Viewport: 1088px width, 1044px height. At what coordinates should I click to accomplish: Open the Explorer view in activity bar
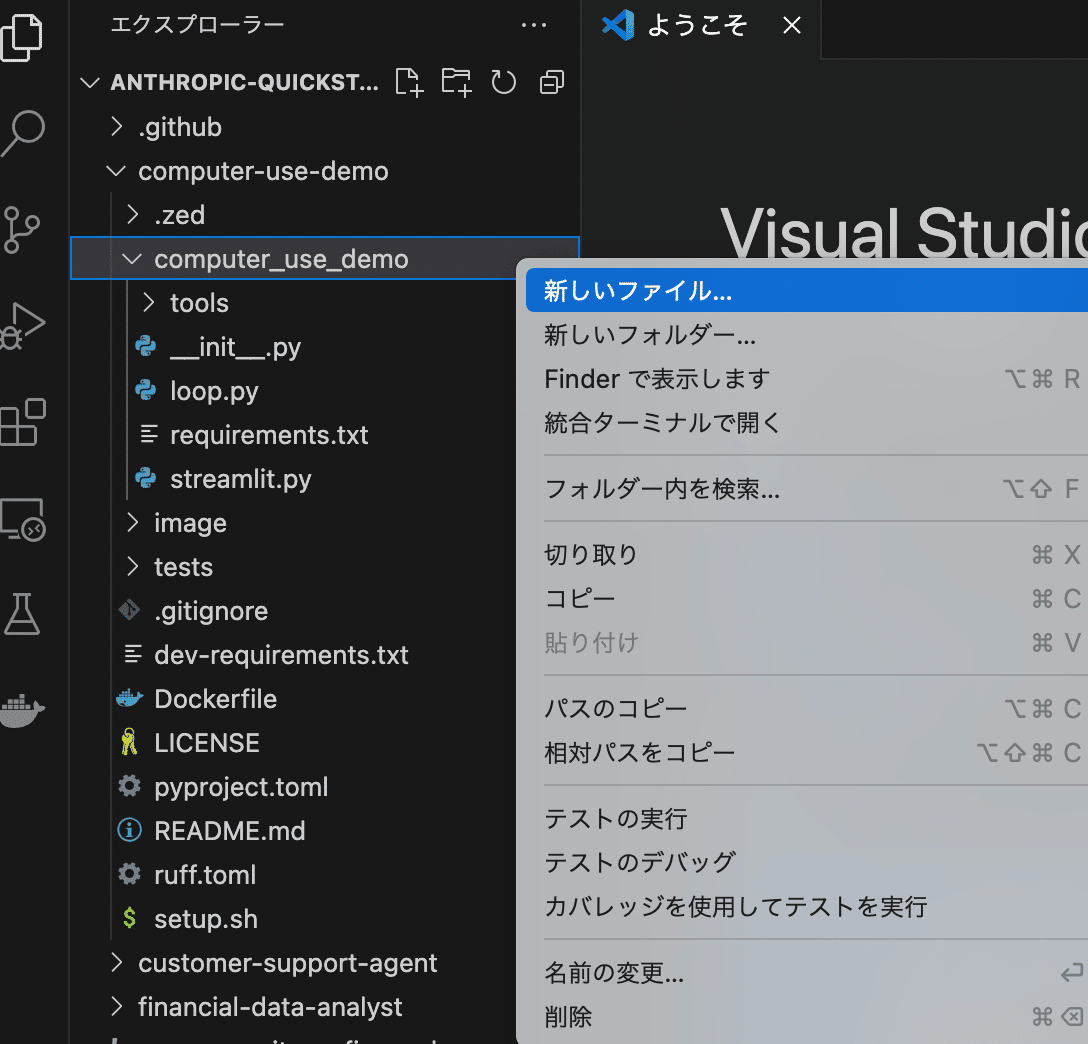click(x=22, y=37)
